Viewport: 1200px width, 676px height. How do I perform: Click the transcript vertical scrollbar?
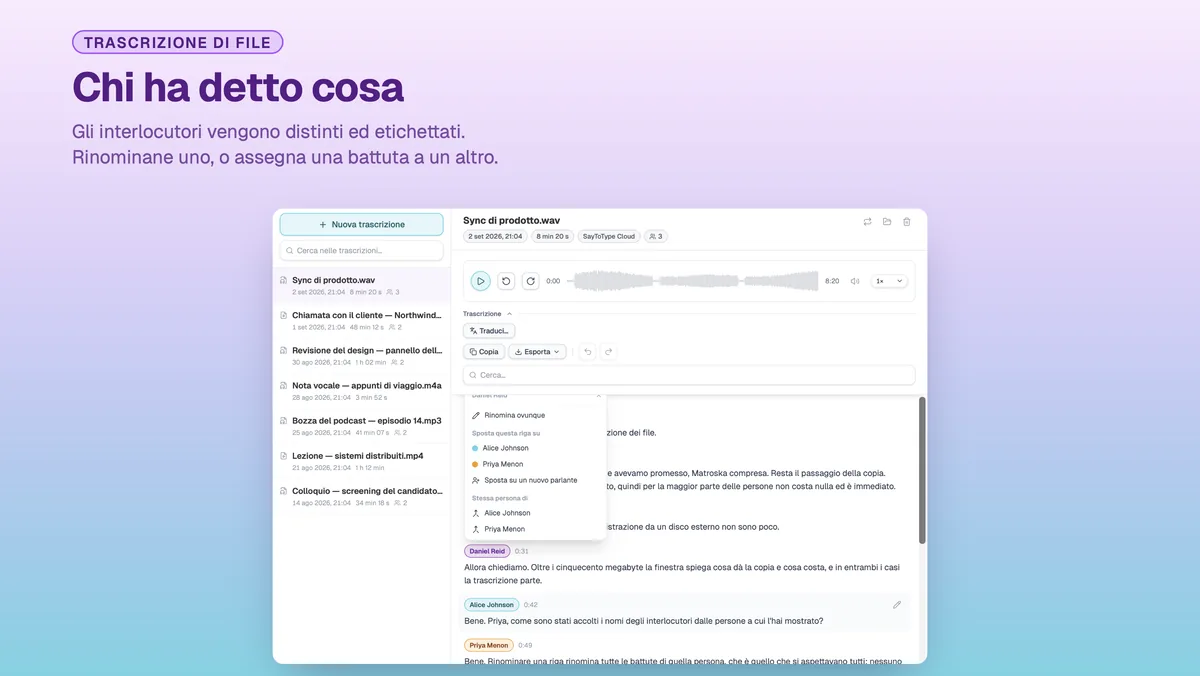922,470
